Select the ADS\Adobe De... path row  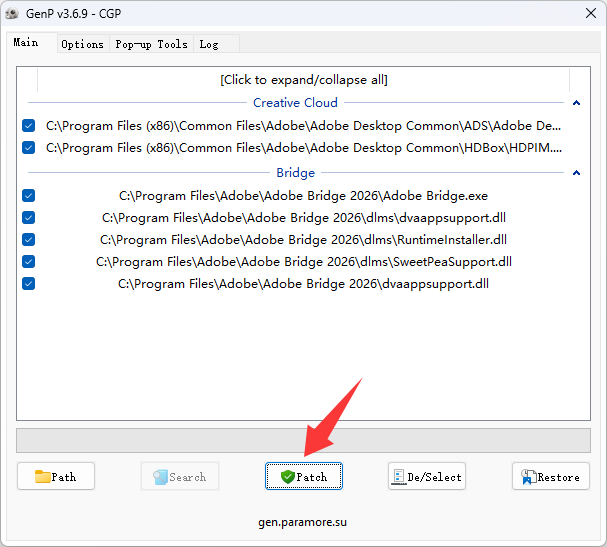[304, 126]
